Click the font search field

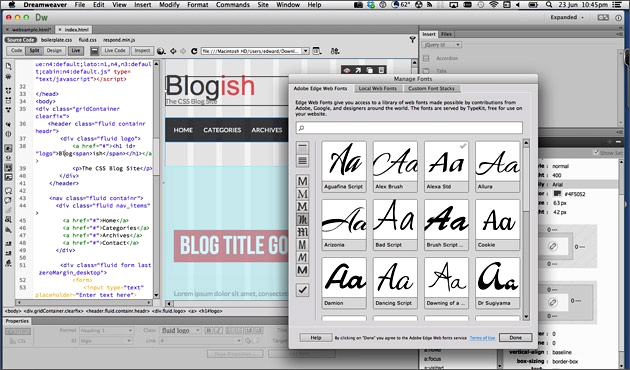tap(409, 128)
